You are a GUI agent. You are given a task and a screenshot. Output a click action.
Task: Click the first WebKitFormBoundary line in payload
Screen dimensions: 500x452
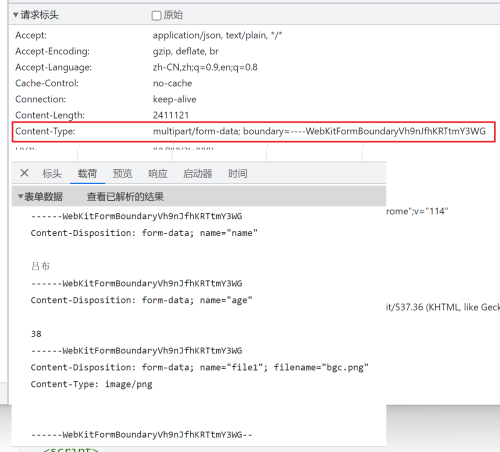137,216
